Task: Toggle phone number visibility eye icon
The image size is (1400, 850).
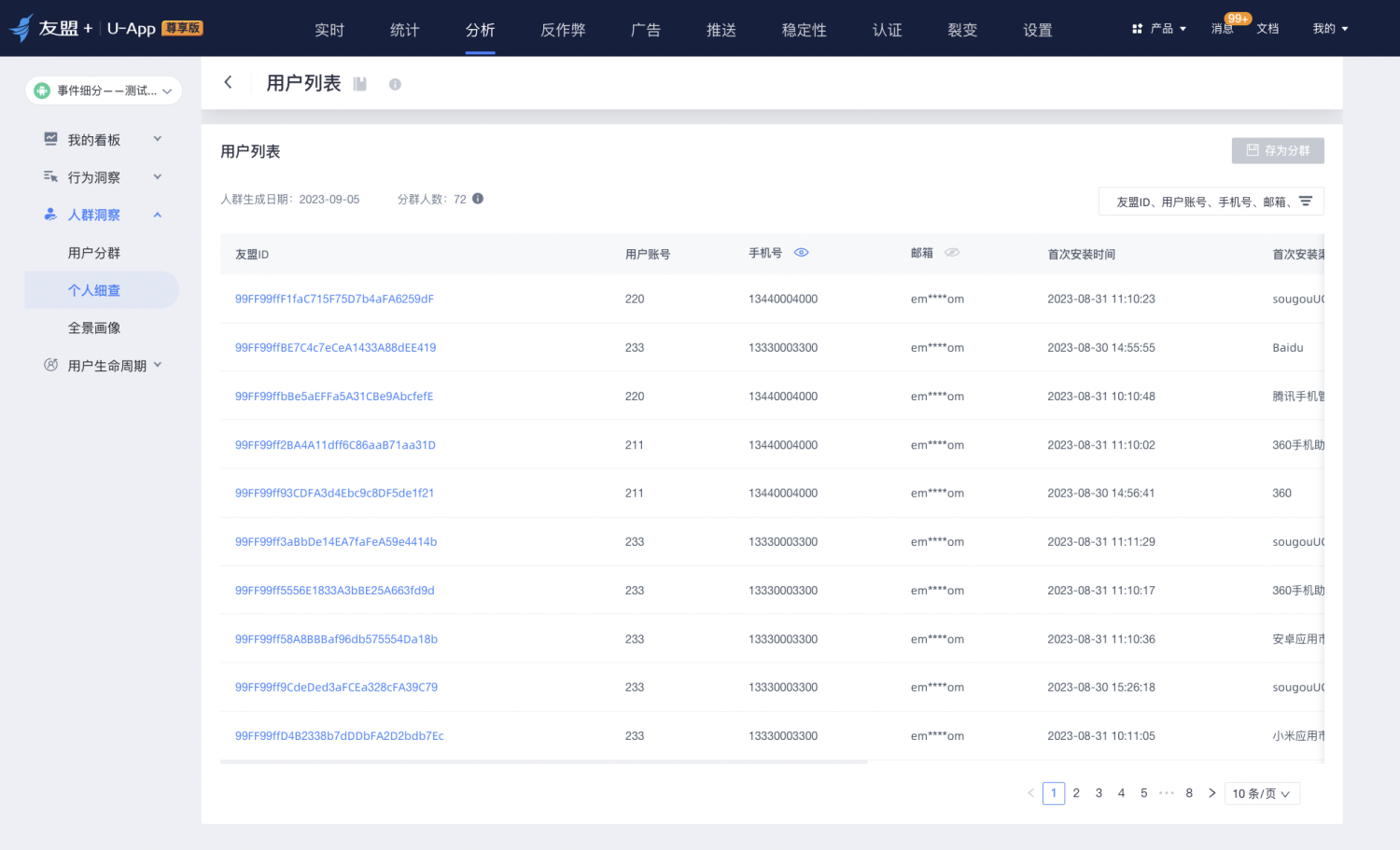Action: tap(801, 253)
